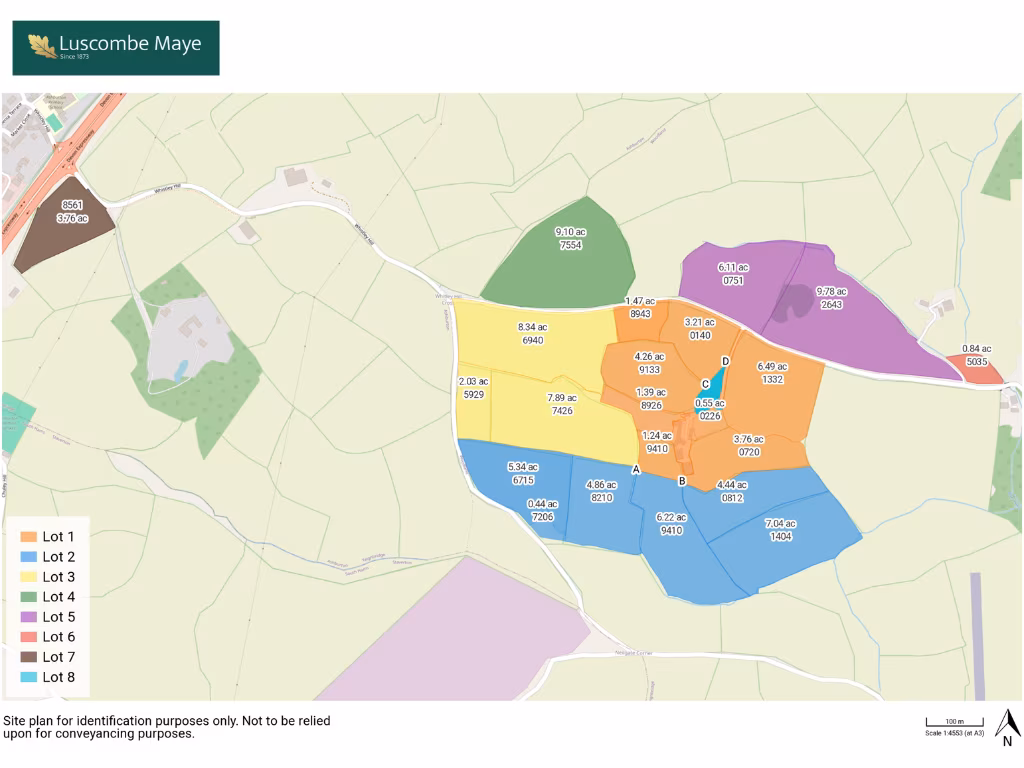Pick the Lot 5 purple legend swatch
The height and width of the screenshot is (768, 1024).
[28, 617]
